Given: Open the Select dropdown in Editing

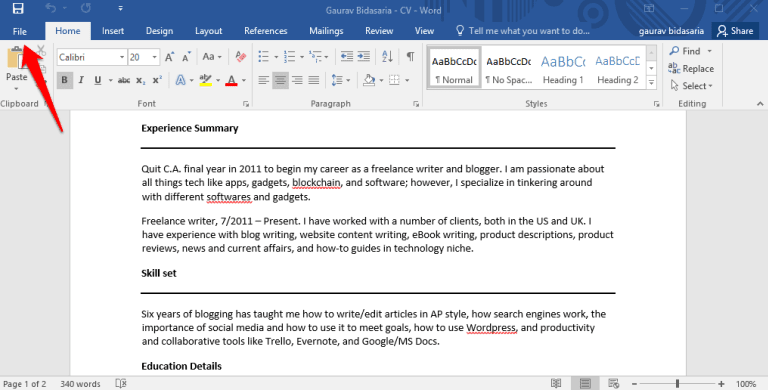Looking at the screenshot, I should point(691,86).
